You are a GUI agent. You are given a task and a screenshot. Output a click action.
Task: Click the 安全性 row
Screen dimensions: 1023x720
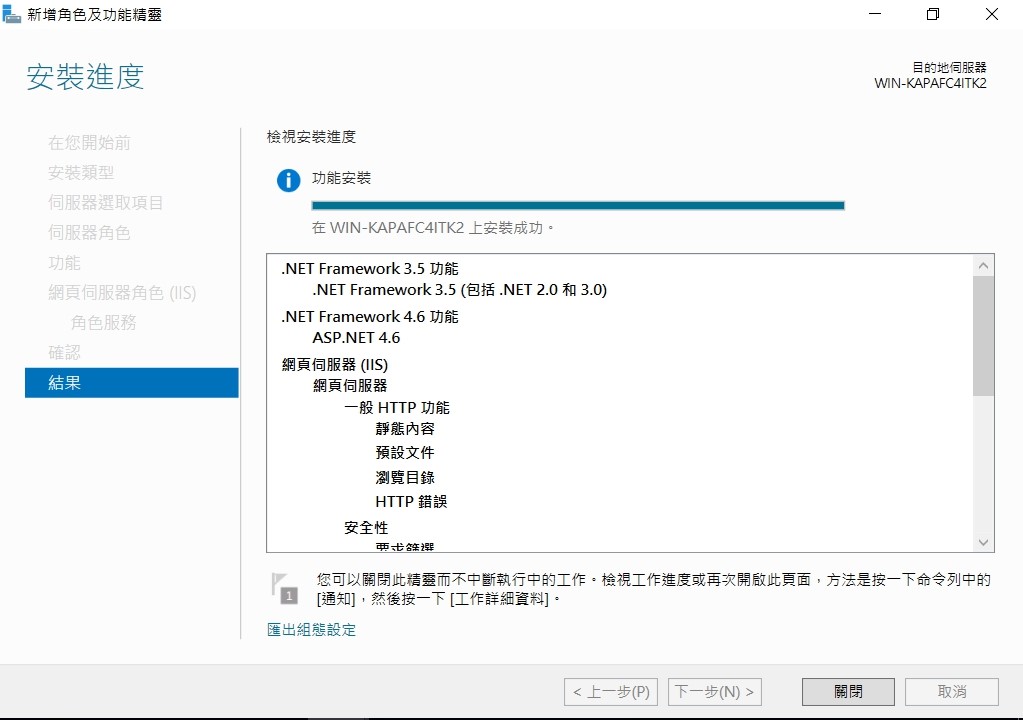click(366, 528)
